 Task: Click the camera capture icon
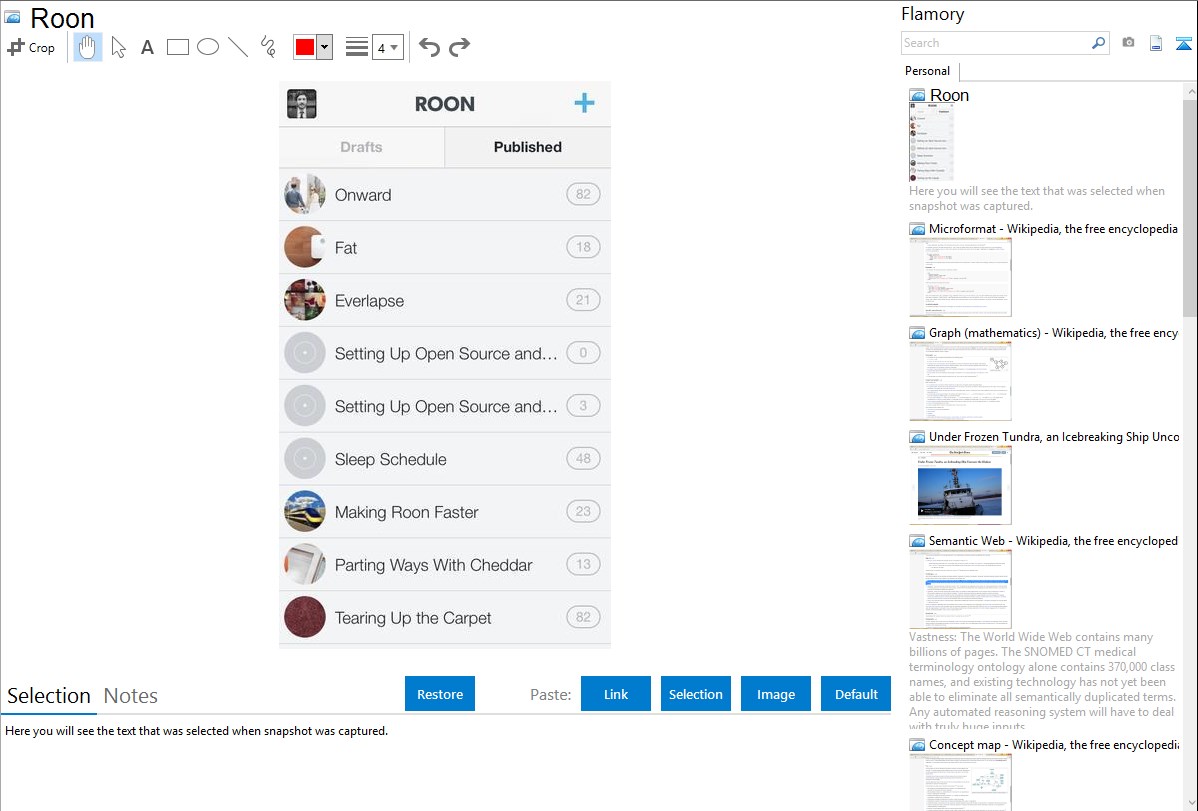pyautogui.click(x=1128, y=43)
